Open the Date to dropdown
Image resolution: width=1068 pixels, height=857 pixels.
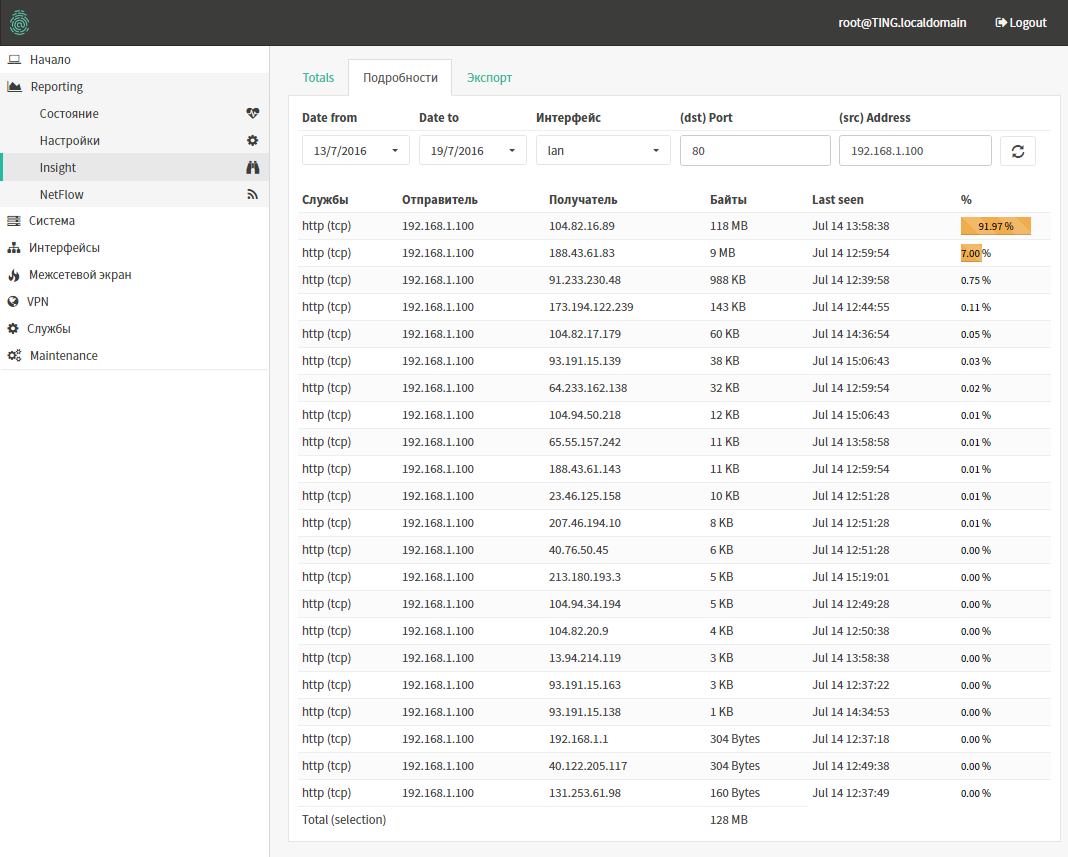coord(473,151)
